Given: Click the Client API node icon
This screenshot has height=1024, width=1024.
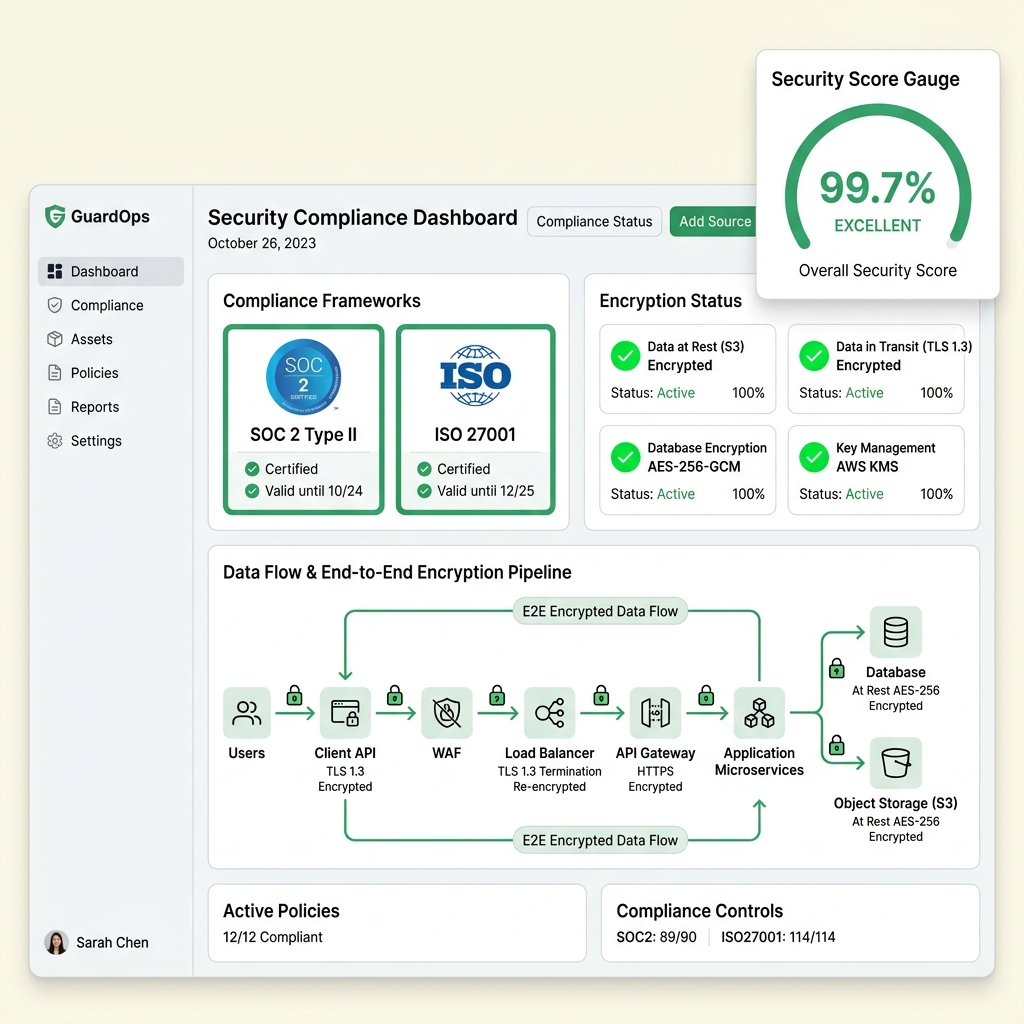Looking at the screenshot, I should coord(345,712).
